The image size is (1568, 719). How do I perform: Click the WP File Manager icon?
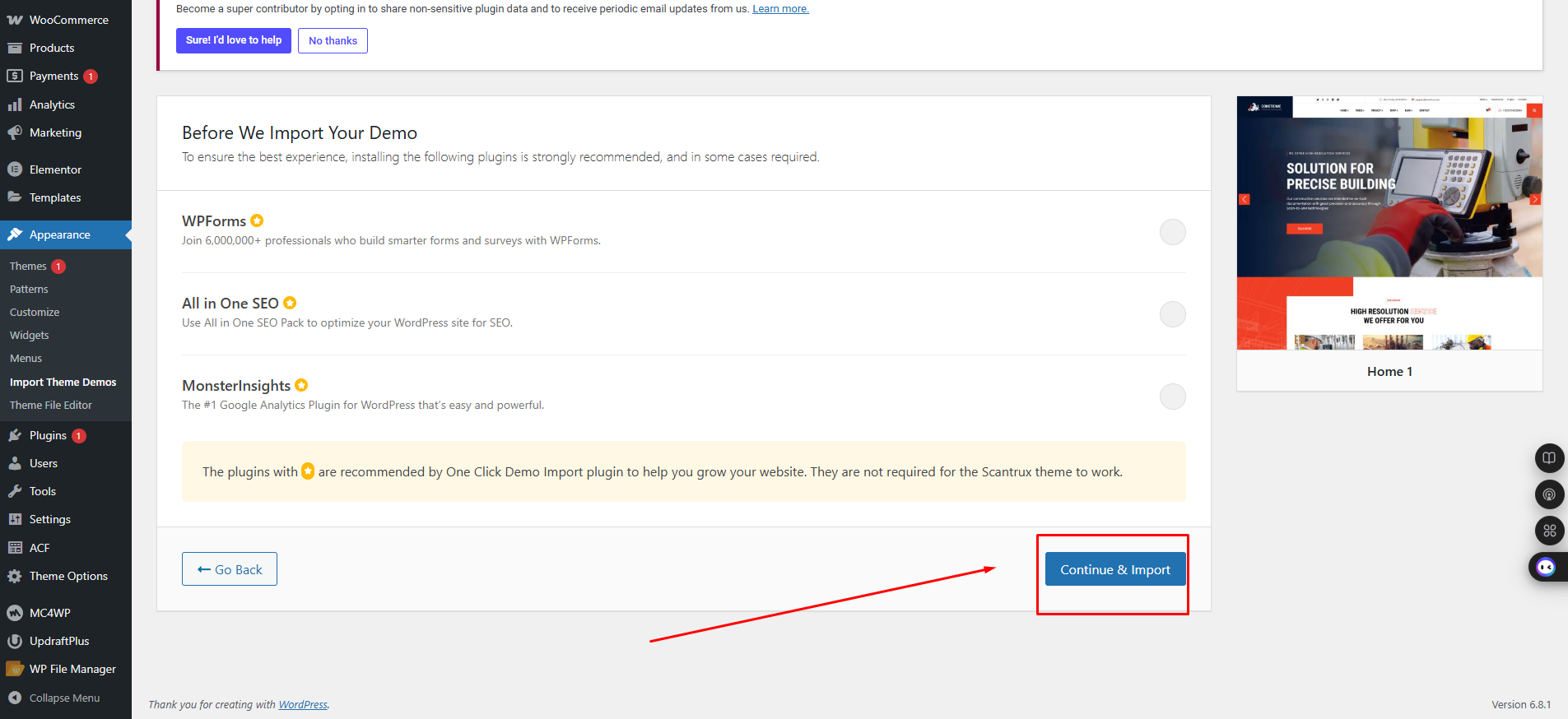pyautogui.click(x=15, y=669)
